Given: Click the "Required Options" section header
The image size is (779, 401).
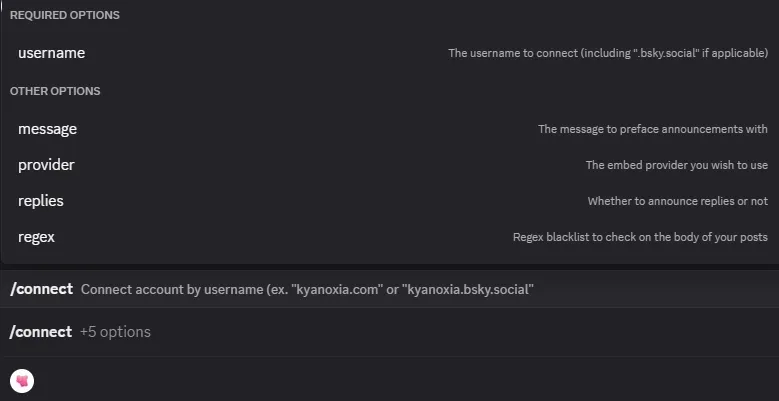Looking at the screenshot, I should coord(65,16).
